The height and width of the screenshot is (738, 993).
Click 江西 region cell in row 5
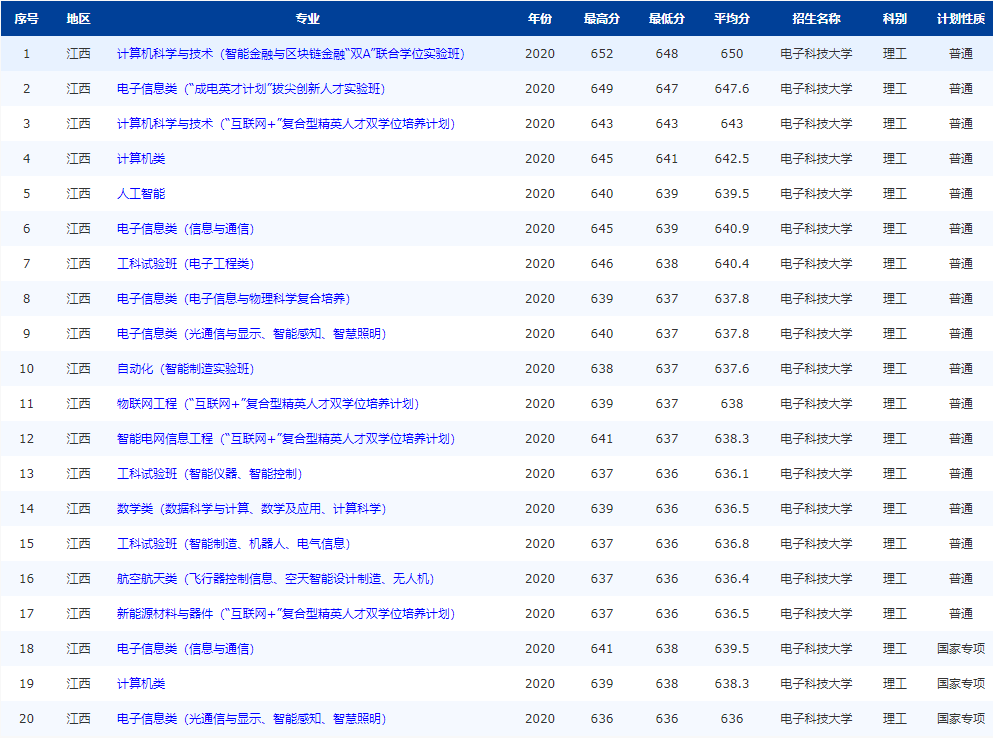coord(79,193)
